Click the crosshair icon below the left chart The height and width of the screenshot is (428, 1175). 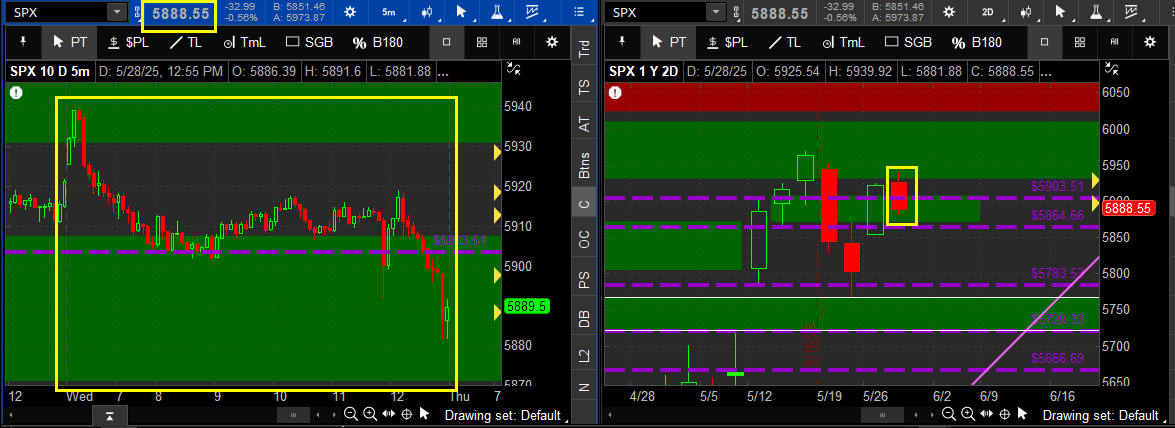(406, 414)
